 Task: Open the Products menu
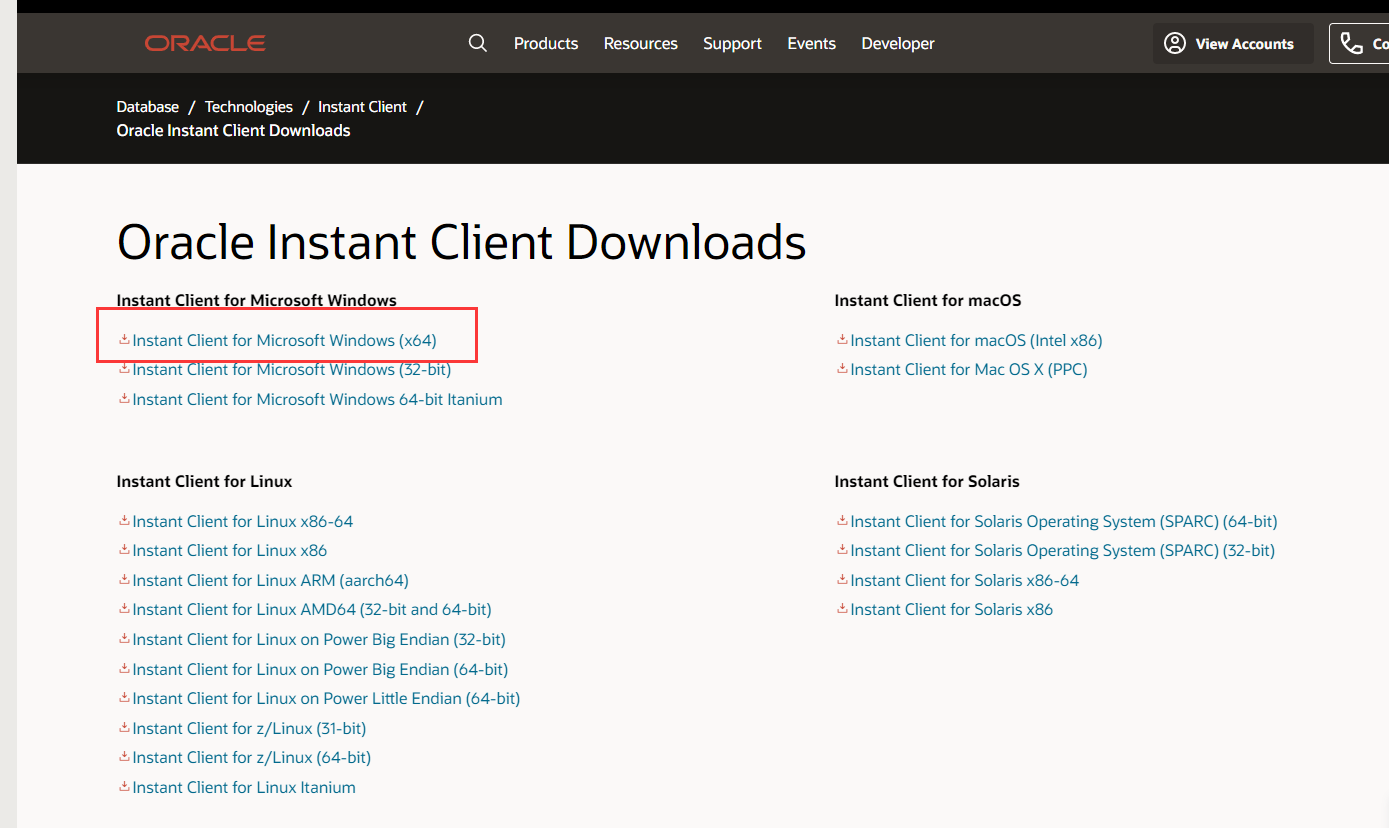(x=545, y=43)
